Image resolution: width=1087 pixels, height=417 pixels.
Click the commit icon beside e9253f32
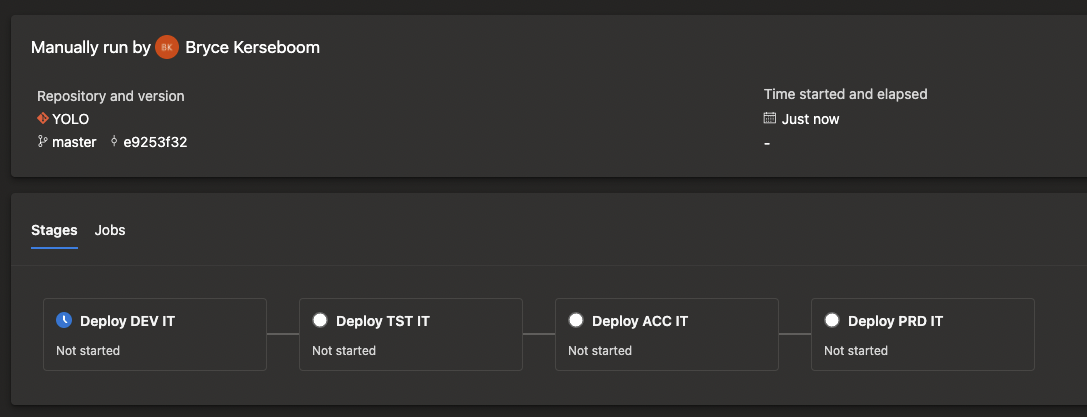tap(115, 142)
